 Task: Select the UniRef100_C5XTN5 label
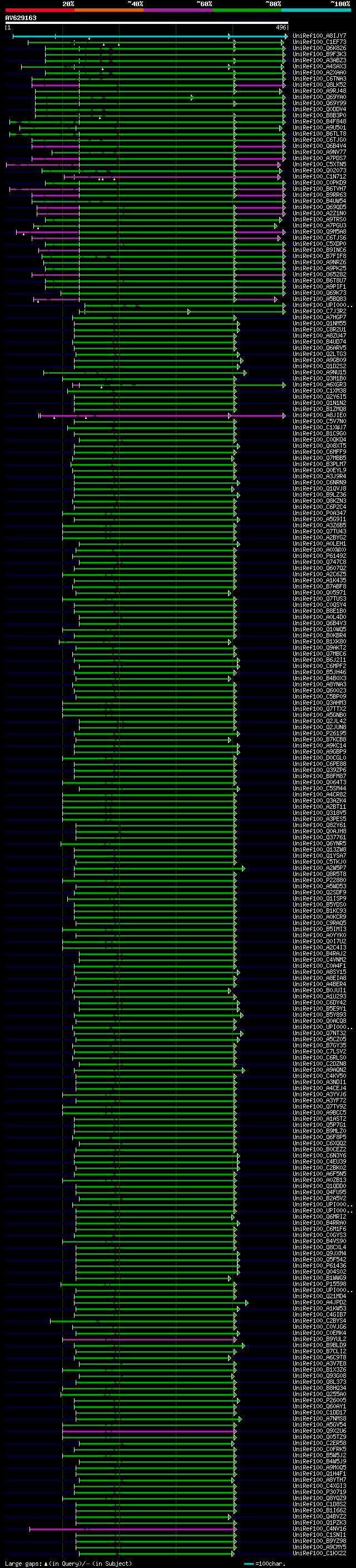coord(319,164)
